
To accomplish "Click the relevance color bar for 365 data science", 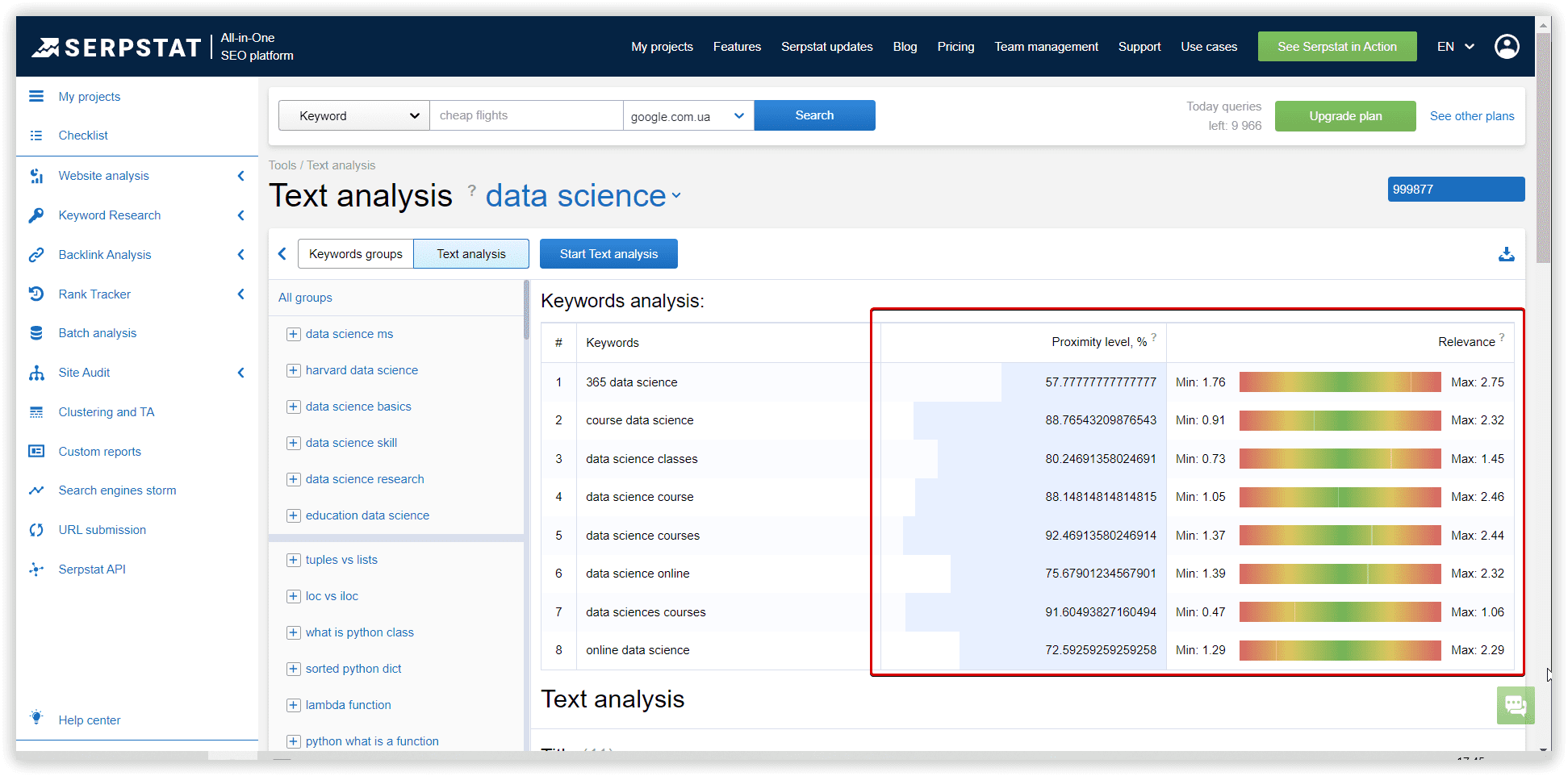I will 1340,382.
